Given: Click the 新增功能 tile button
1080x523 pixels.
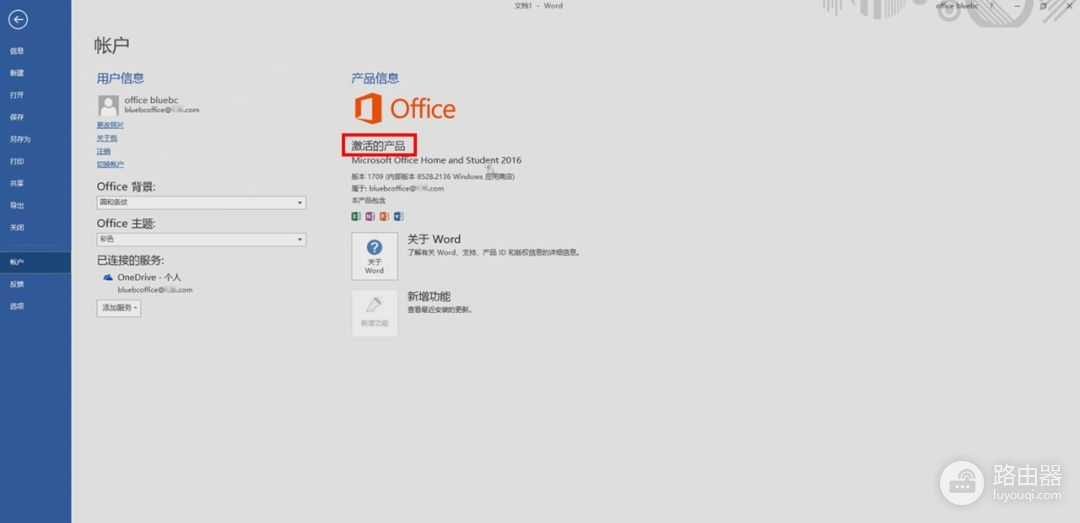Looking at the screenshot, I should pyautogui.click(x=375, y=313).
